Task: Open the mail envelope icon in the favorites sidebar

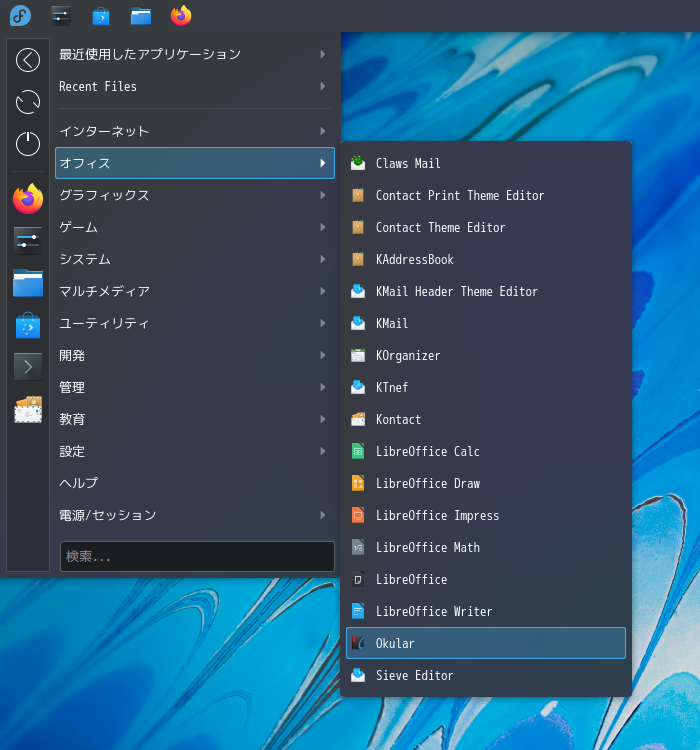Action: (28, 409)
